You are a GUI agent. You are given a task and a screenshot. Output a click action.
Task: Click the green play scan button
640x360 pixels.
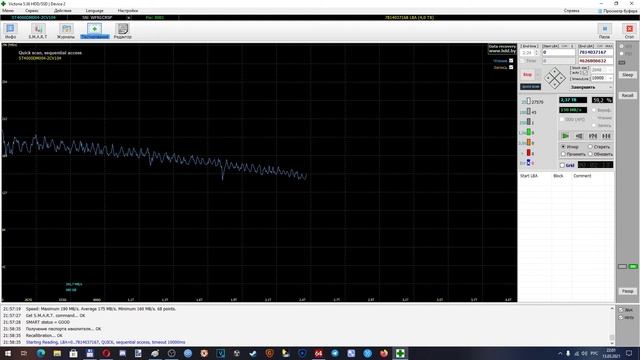[565, 136]
